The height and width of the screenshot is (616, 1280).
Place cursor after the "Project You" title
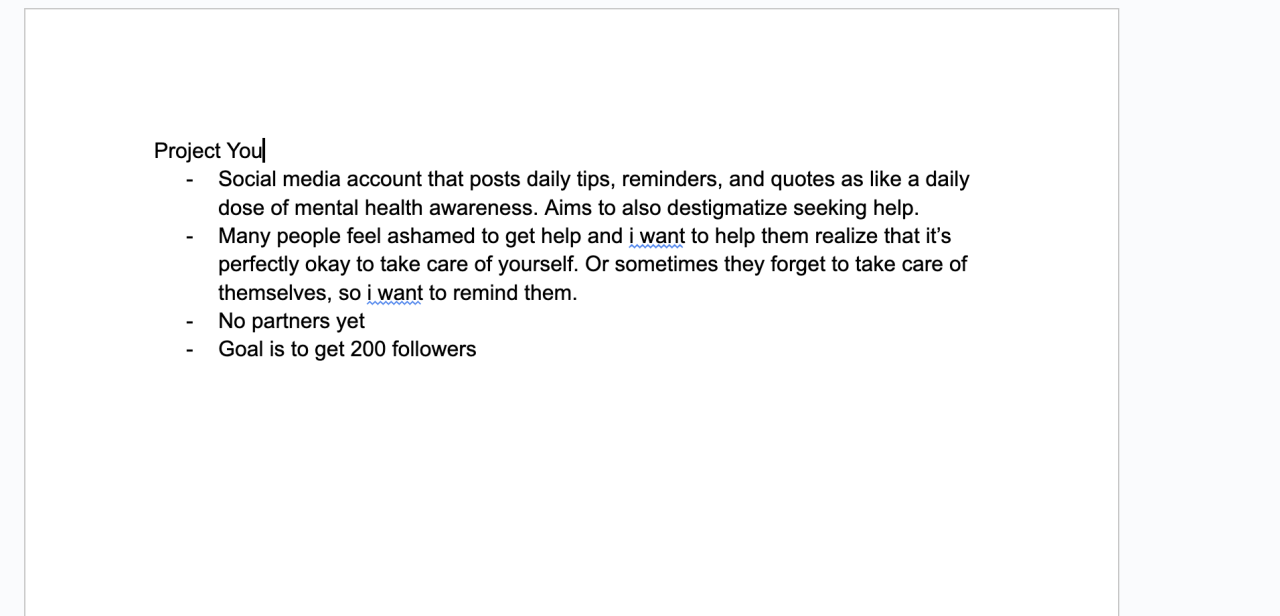coord(264,151)
